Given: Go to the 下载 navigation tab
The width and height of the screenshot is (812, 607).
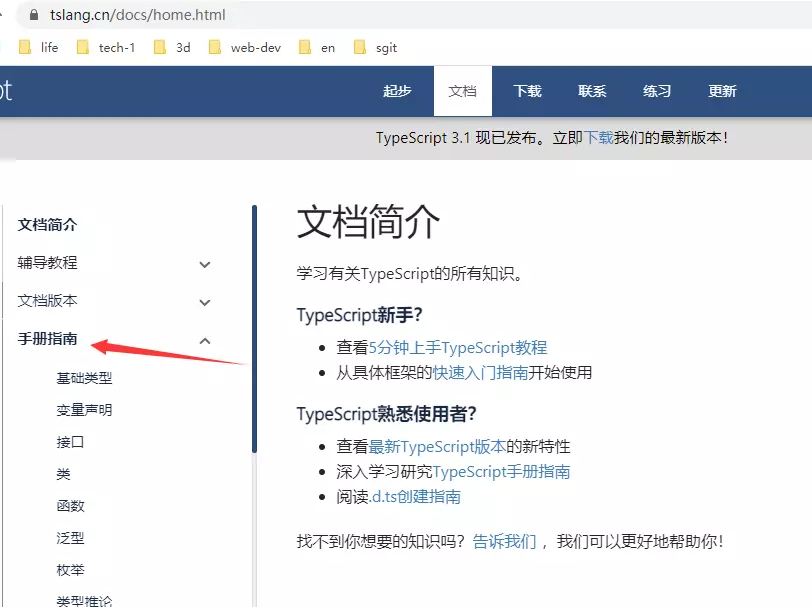Looking at the screenshot, I should [527, 91].
